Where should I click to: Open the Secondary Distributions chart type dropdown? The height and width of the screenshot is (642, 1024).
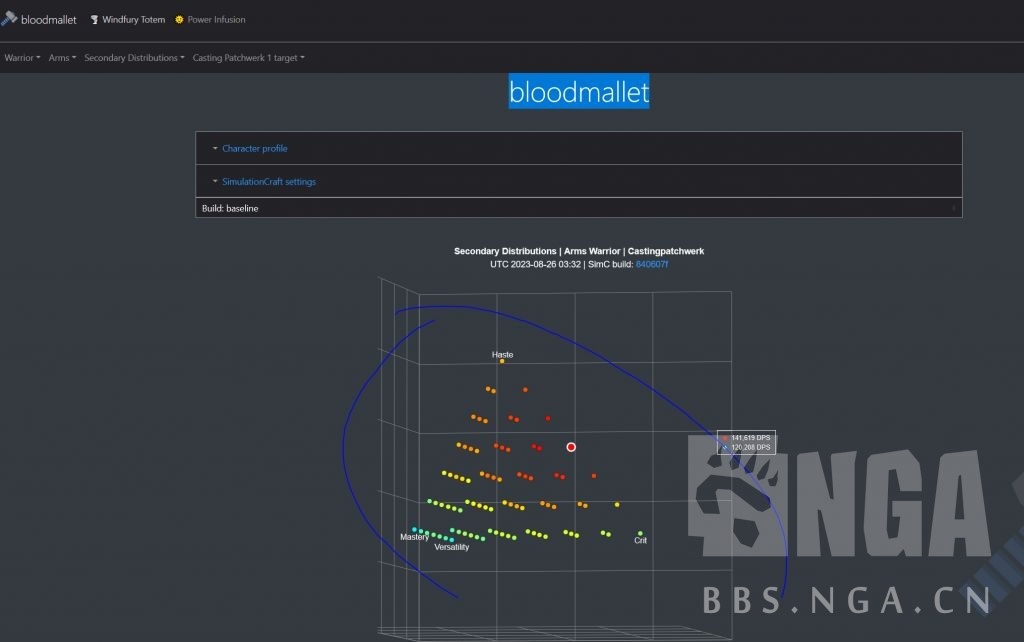134,58
